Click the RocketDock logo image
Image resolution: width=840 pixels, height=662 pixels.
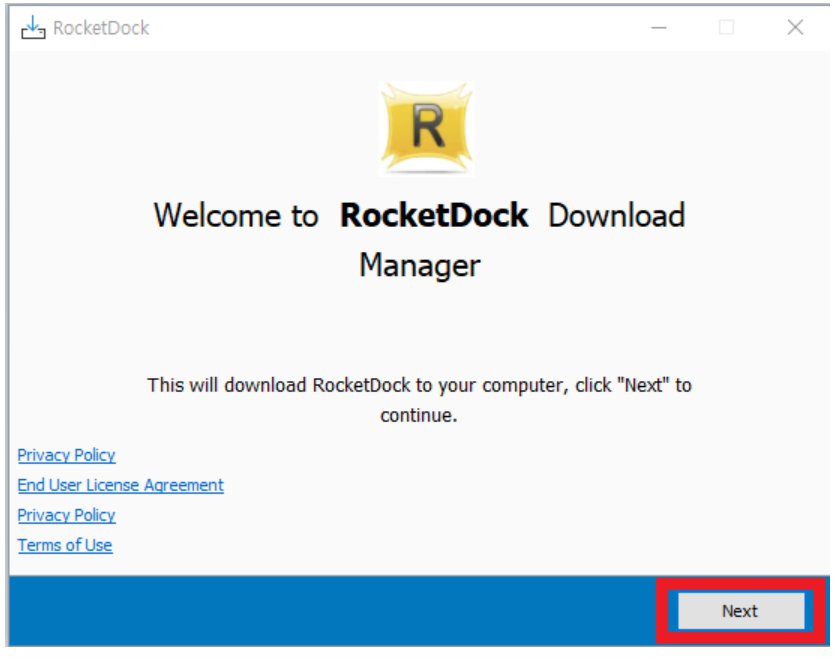[x=426, y=129]
